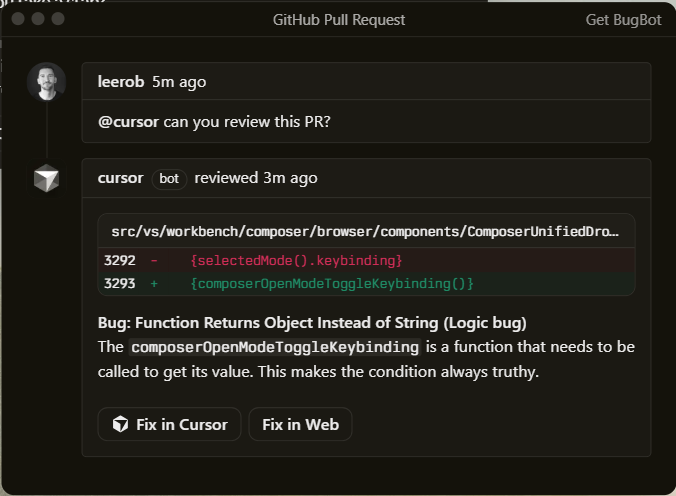
Task: Open the ComposerUnifiedDro file path header
Action: pyautogui.click(x=366, y=231)
